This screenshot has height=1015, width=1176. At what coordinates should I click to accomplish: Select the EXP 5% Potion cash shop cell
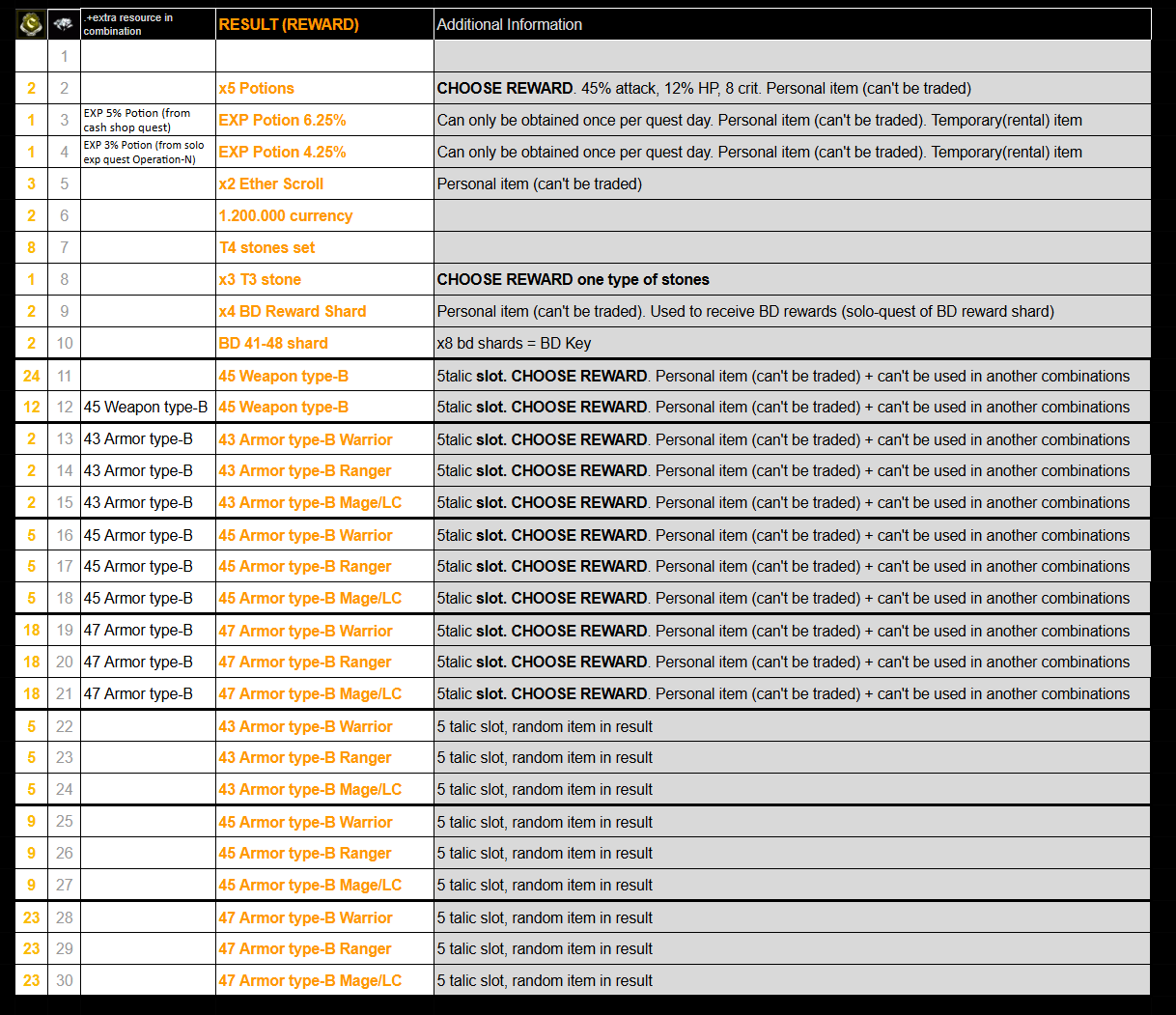click(x=147, y=120)
